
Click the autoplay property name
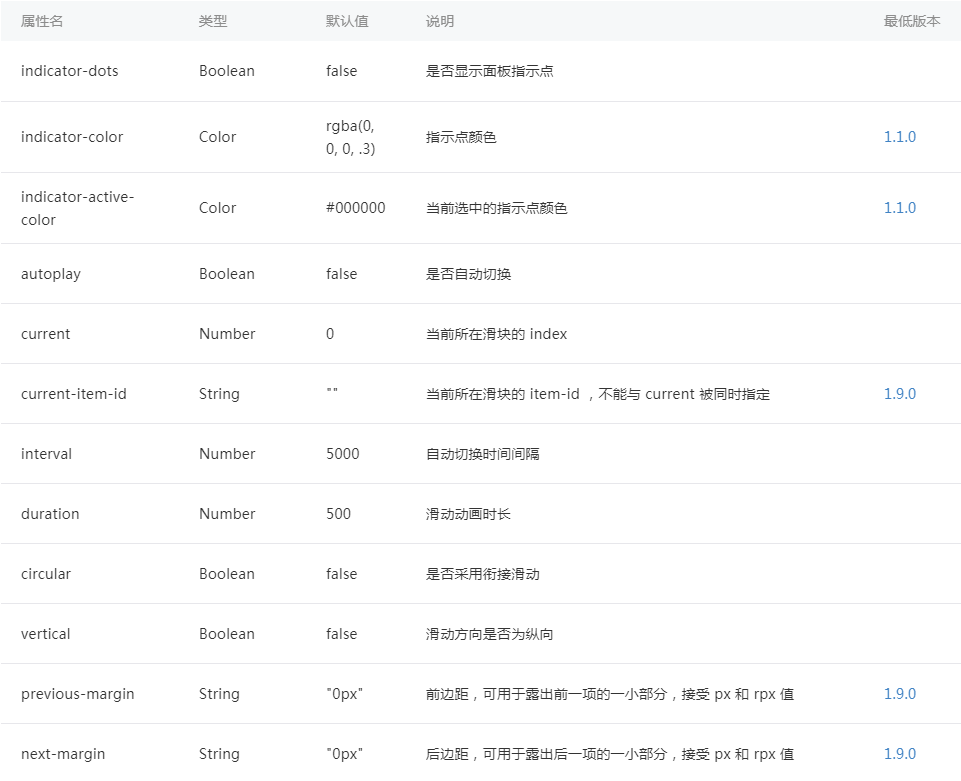click(x=50, y=274)
